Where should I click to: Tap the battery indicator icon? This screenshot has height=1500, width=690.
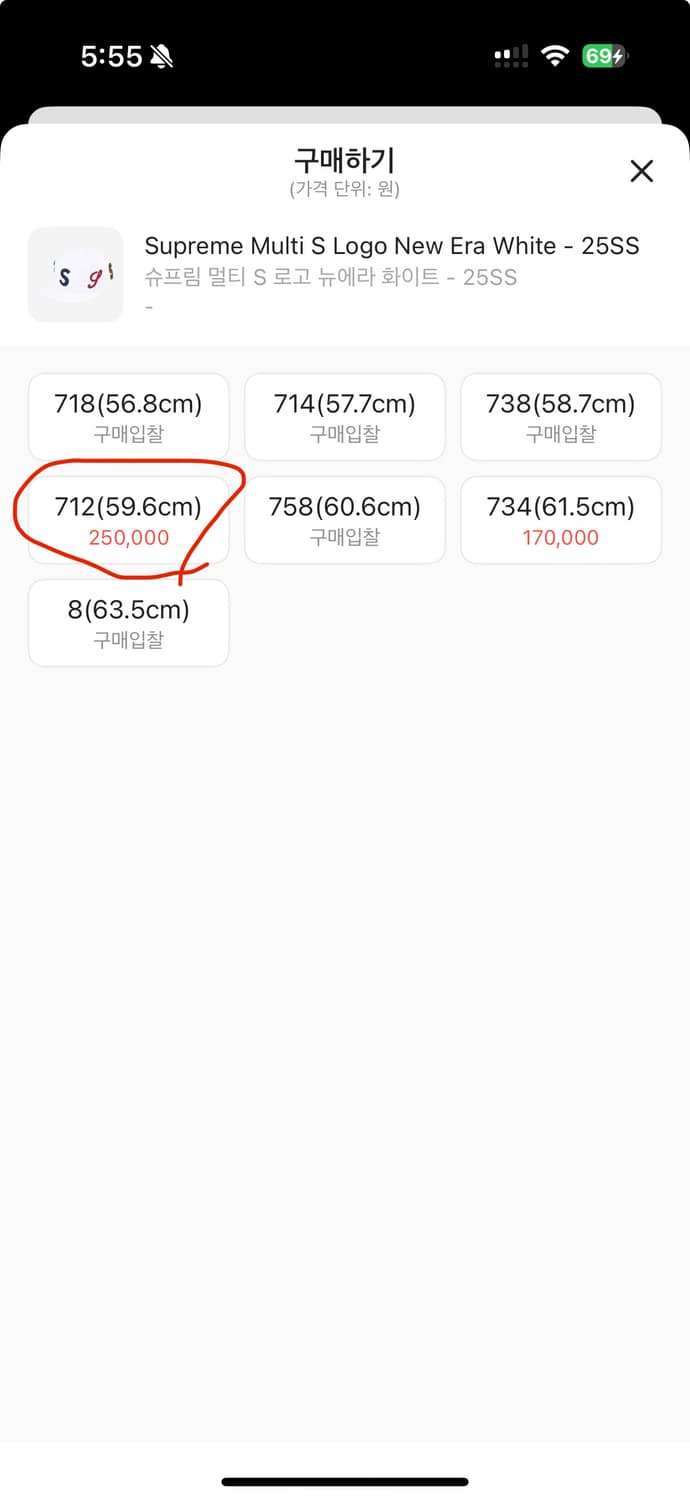click(606, 57)
